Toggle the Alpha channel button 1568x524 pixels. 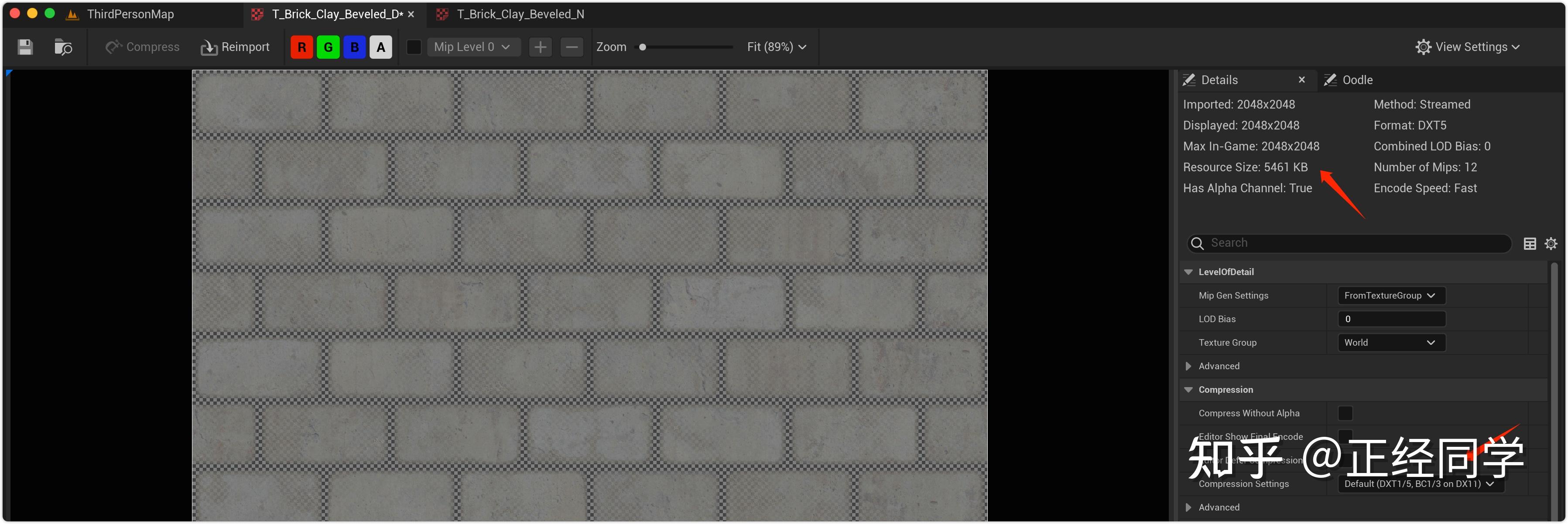(380, 47)
